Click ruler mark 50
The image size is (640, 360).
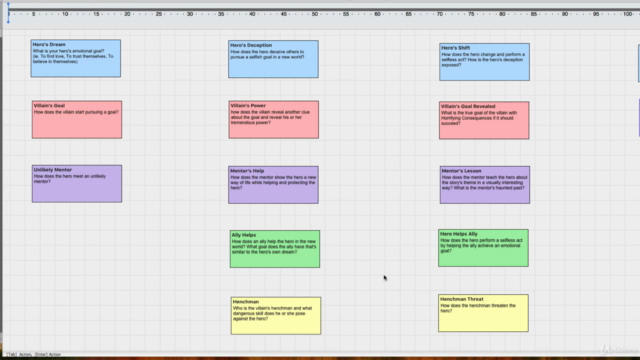point(315,14)
